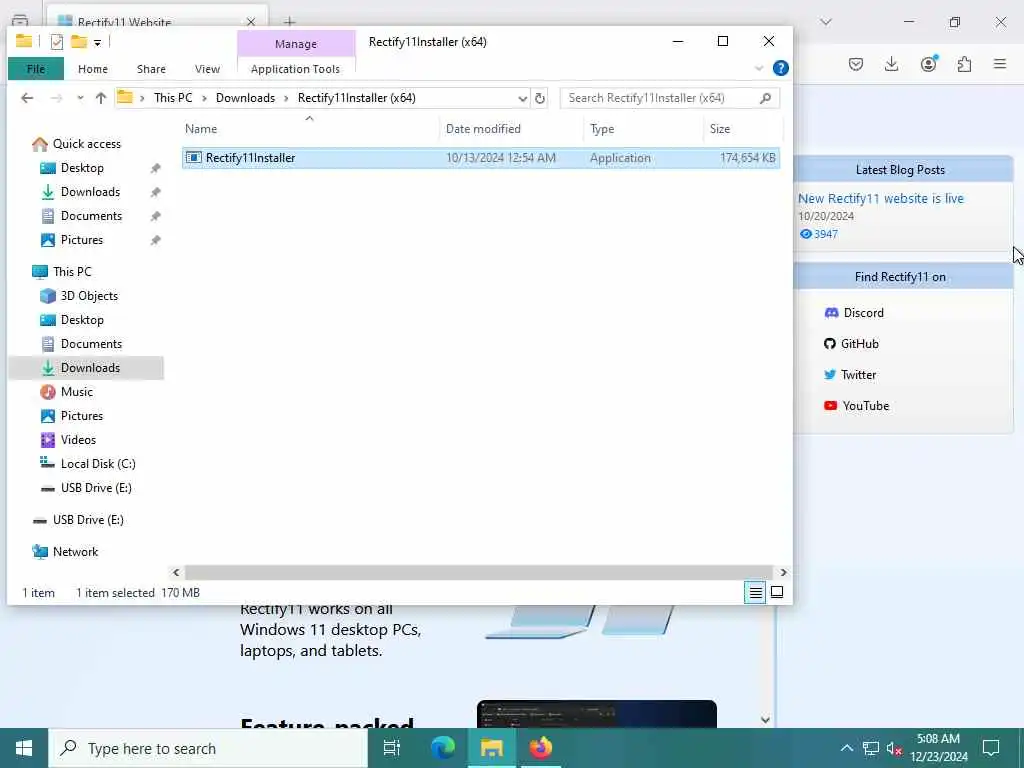This screenshot has width=1024, height=768.
Task: Click the Properties quick access toolbar icon
Action: pos(57,42)
